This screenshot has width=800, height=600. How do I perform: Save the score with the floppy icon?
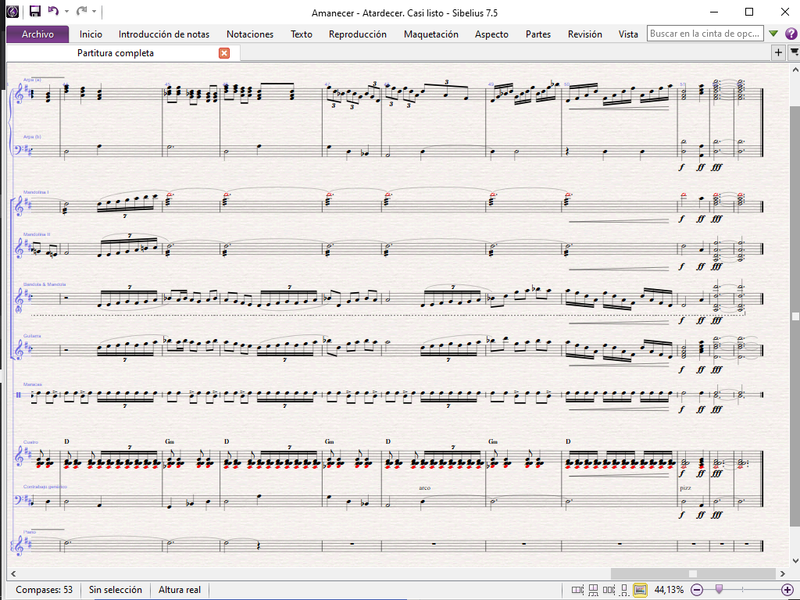coord(35,11)
